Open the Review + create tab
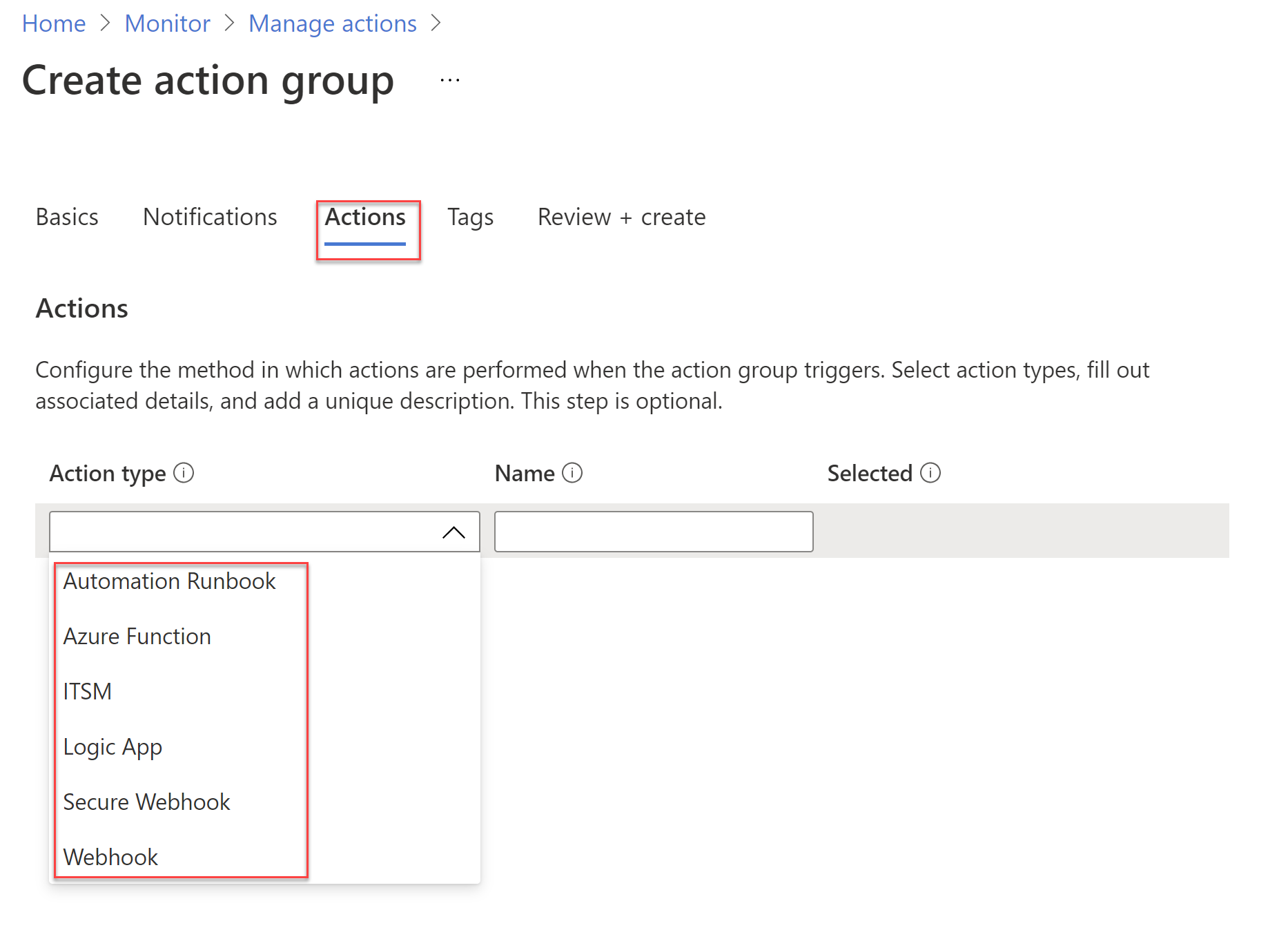 tap(621, 217)
